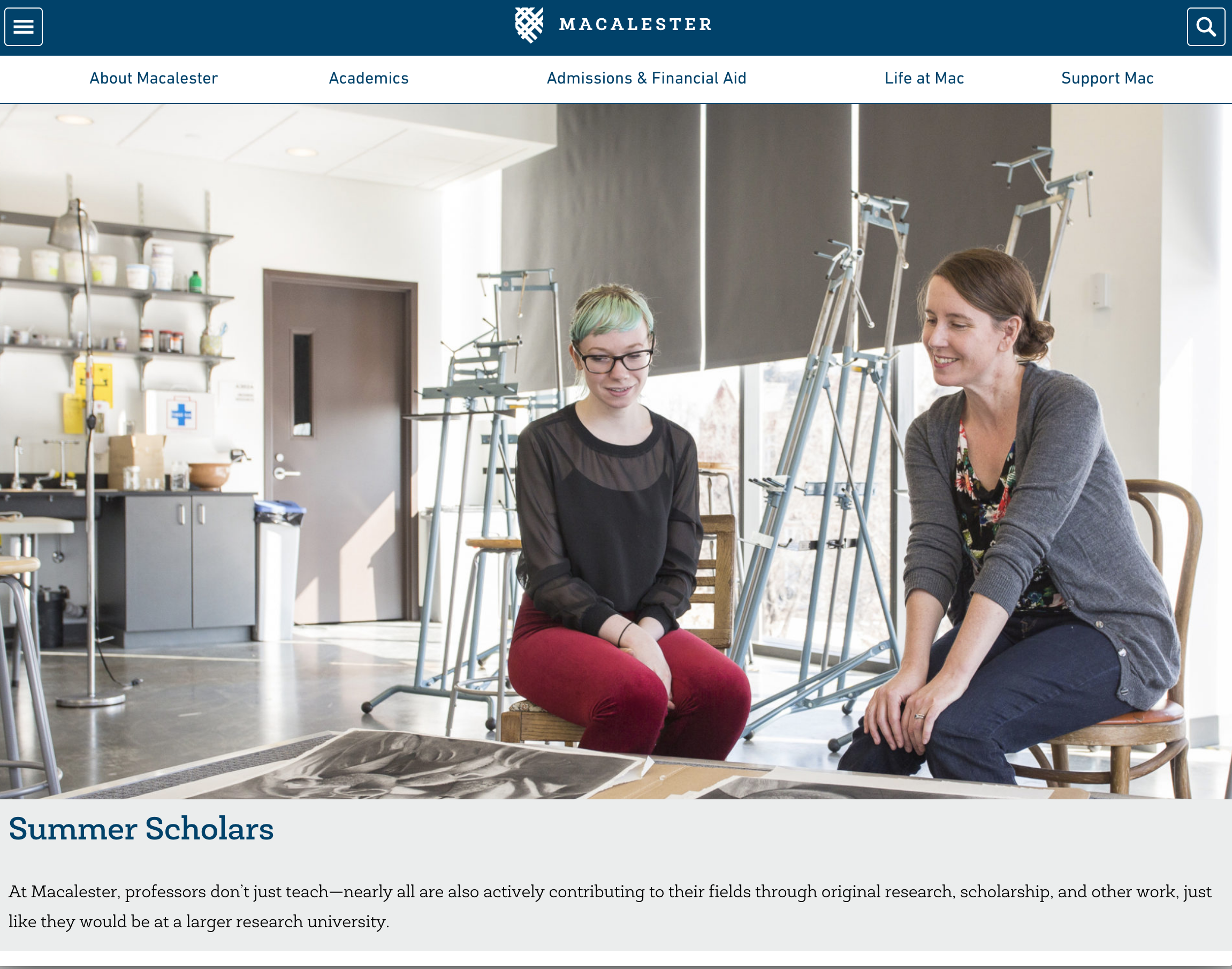Select the Life at Mac nav item
Screen dimensions: 1232x969
925,78
